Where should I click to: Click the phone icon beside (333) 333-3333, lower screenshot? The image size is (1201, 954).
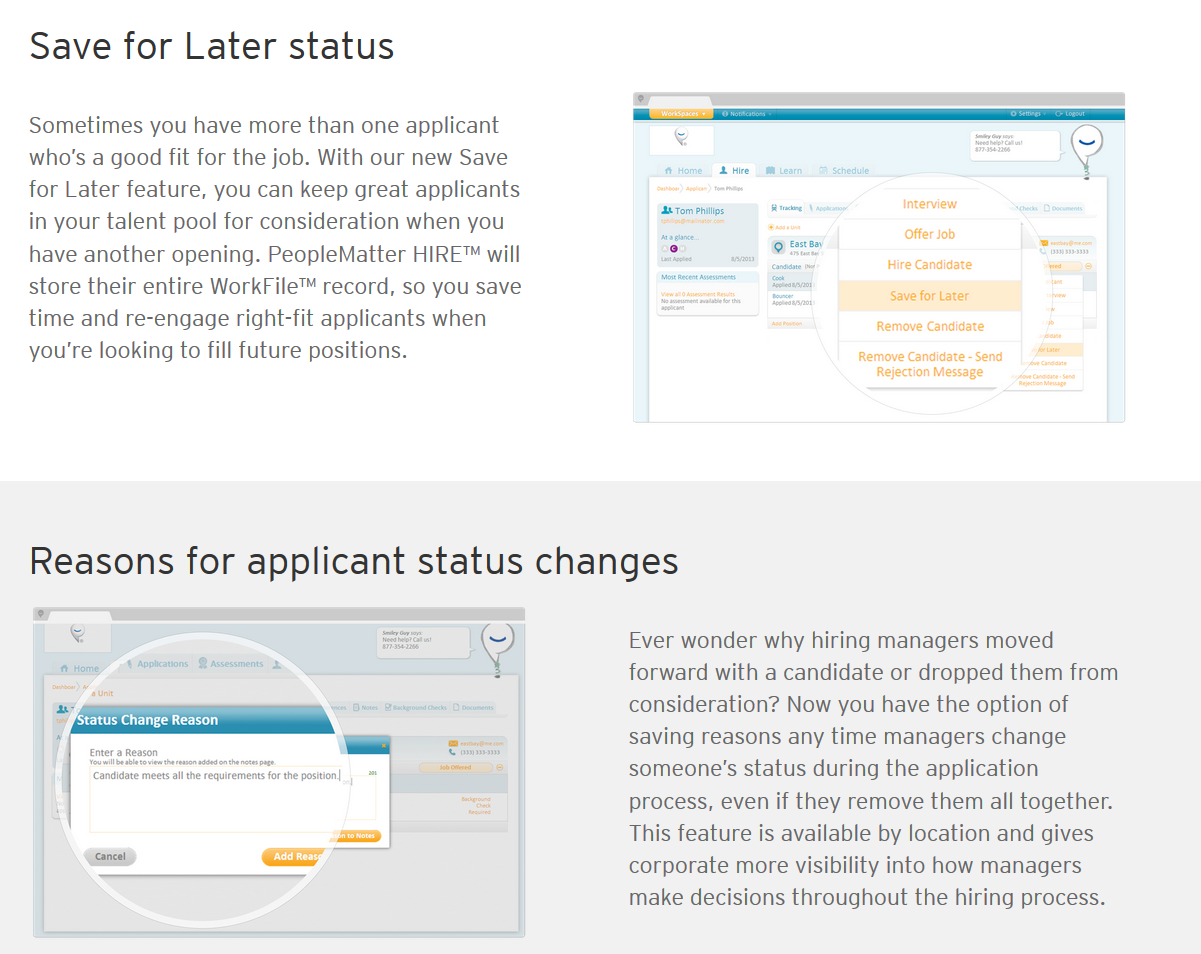click(452, 752)
